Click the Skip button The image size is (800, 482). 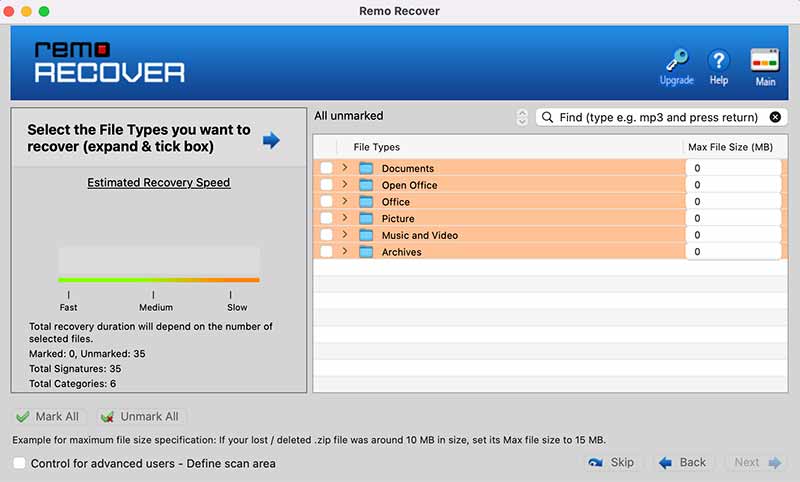[612, 462]
